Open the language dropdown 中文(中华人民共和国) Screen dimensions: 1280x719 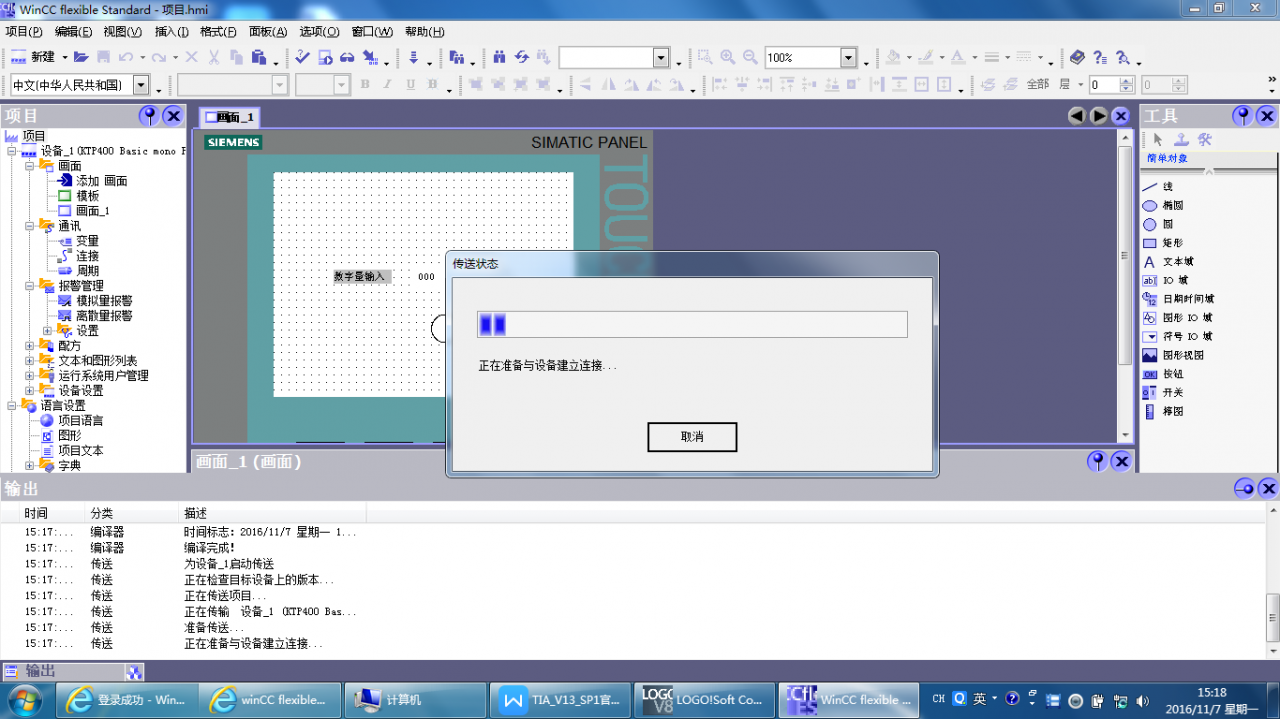click(141, 85)
